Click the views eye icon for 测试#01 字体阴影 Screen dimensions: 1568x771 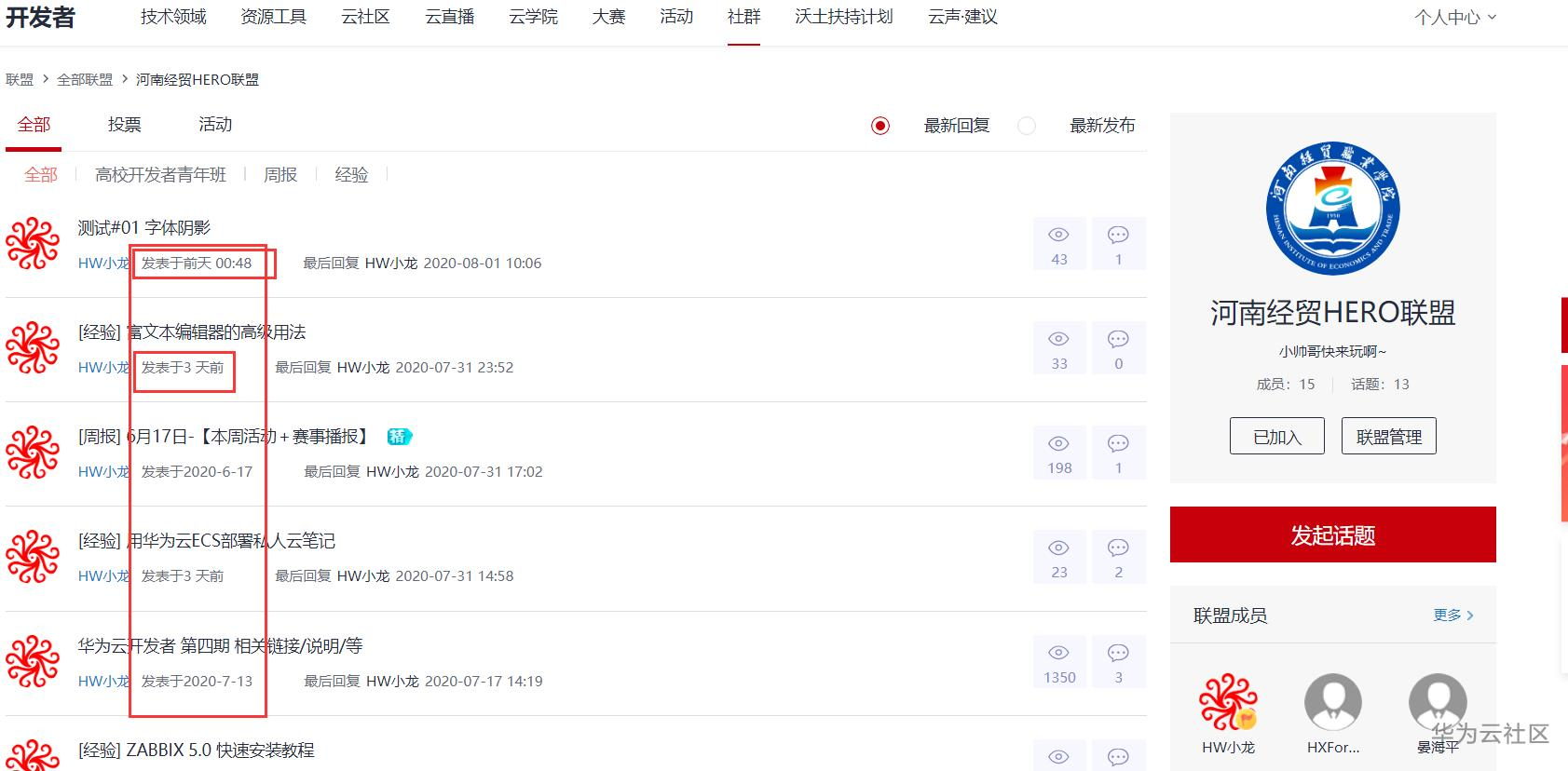pyautogui.click(x=1058, y=235)
